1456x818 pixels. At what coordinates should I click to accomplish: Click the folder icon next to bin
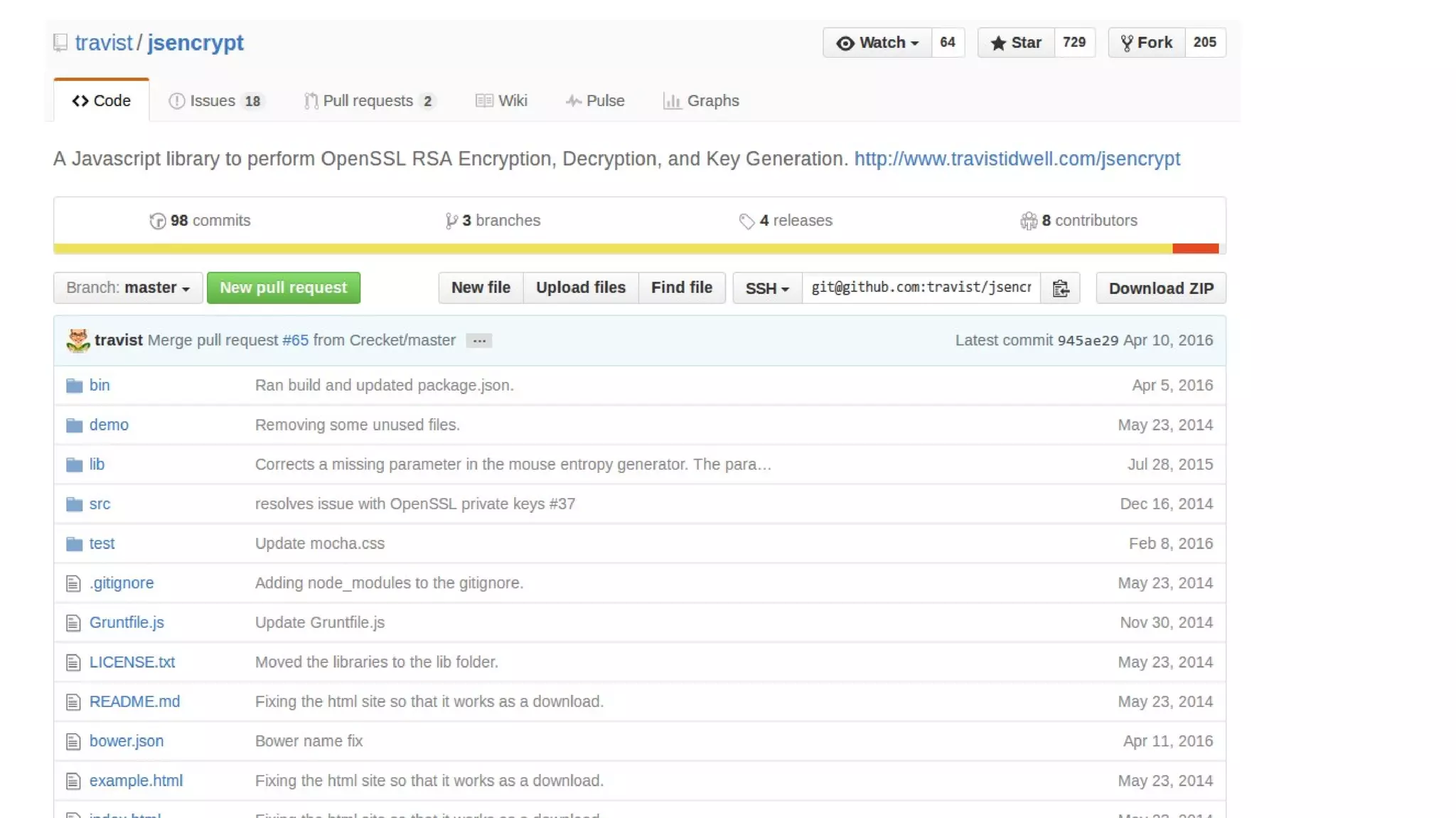point(74,386)
